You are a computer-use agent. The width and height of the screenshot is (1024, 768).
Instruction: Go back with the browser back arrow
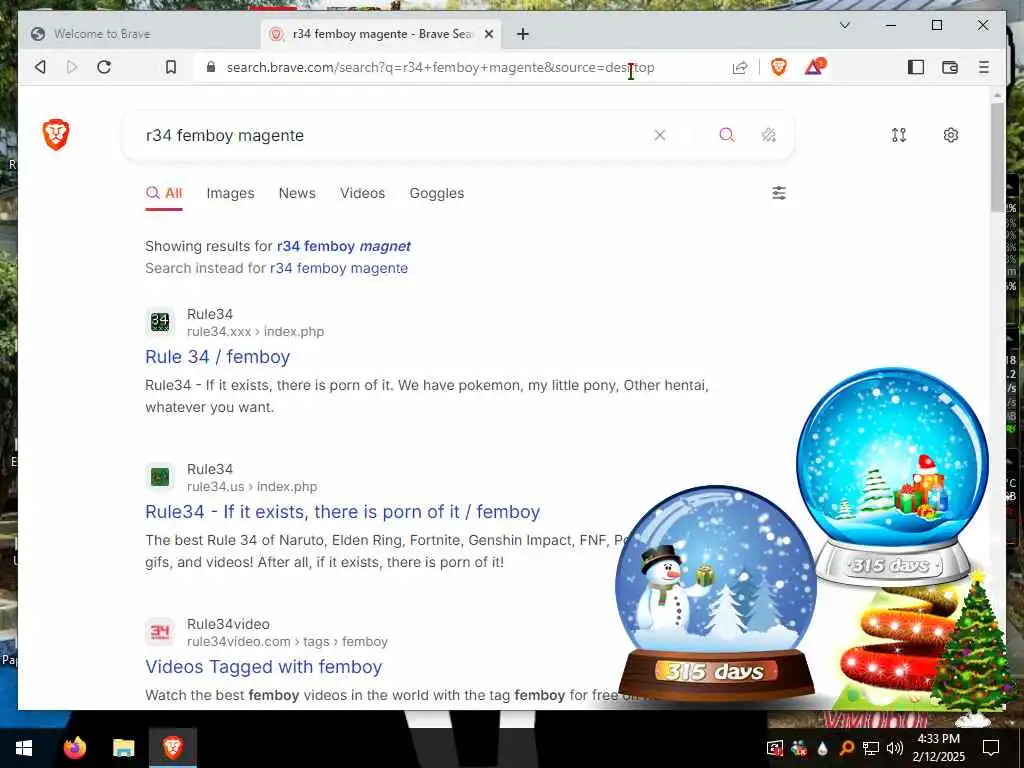coord(40,67)
